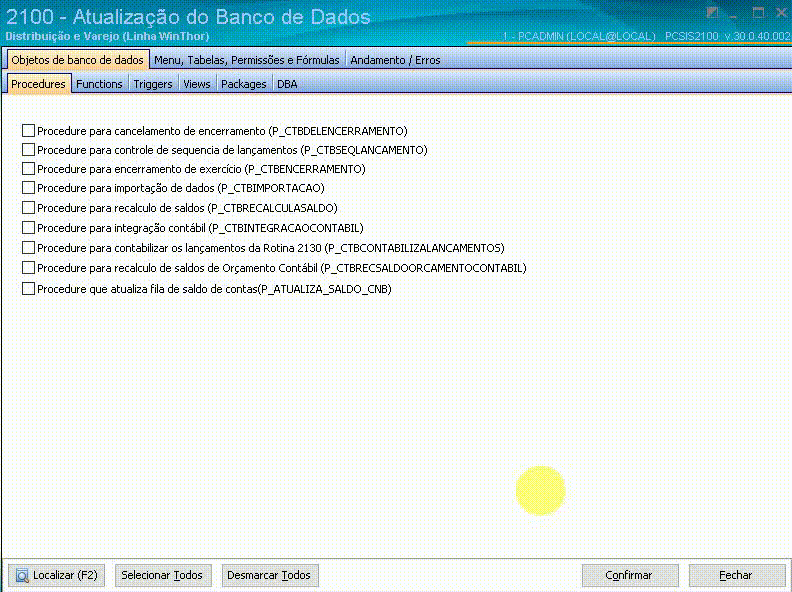Check P_ATUALIZA_SALDO_CNB procedure checkbox
The width and height of the screenshot is (792, 592).
pos(28,289)
